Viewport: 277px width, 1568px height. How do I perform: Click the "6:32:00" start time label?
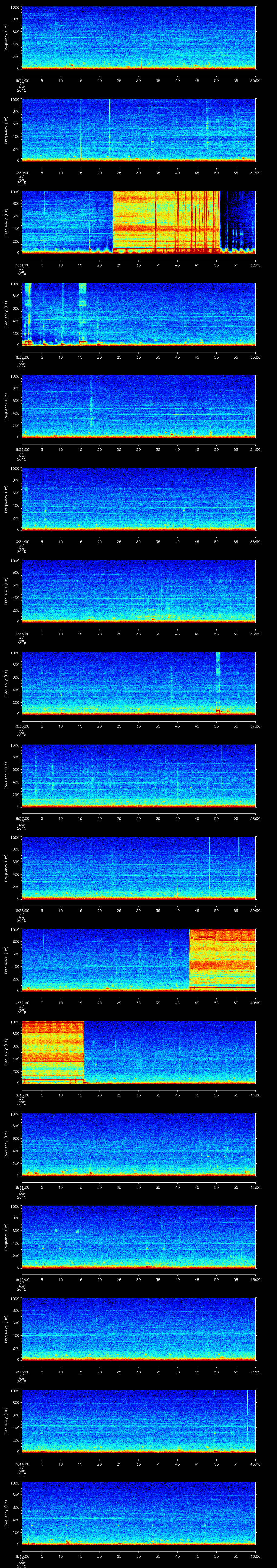coord(22,357)
